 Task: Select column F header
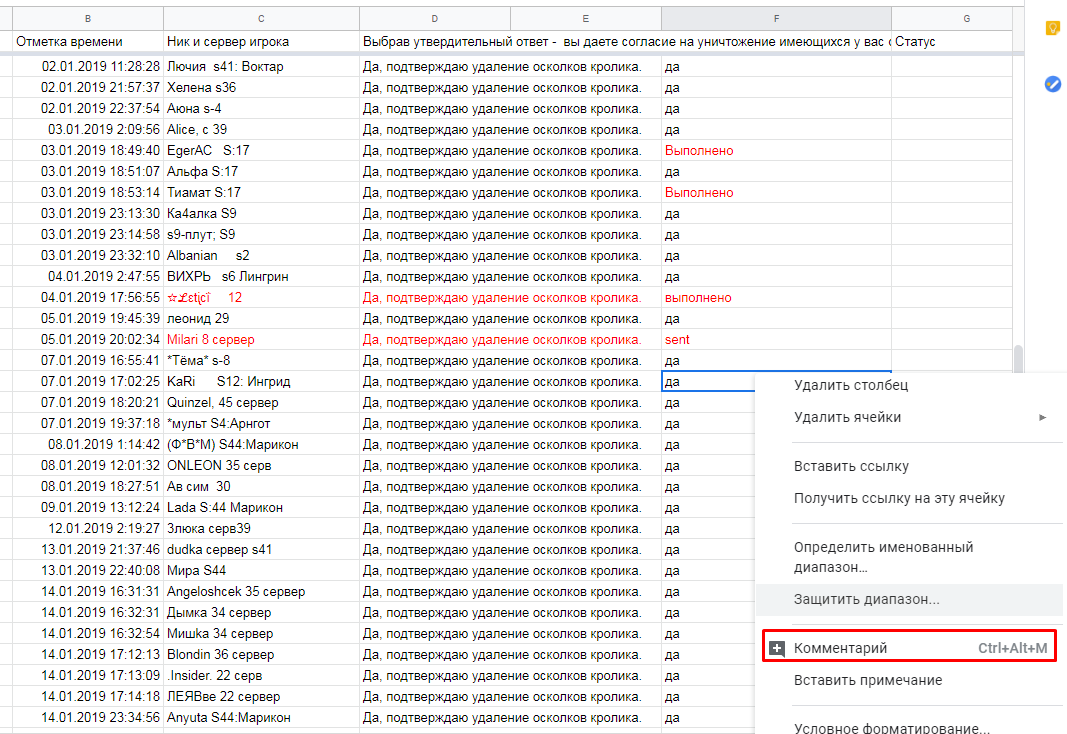(x=776, y=18)
